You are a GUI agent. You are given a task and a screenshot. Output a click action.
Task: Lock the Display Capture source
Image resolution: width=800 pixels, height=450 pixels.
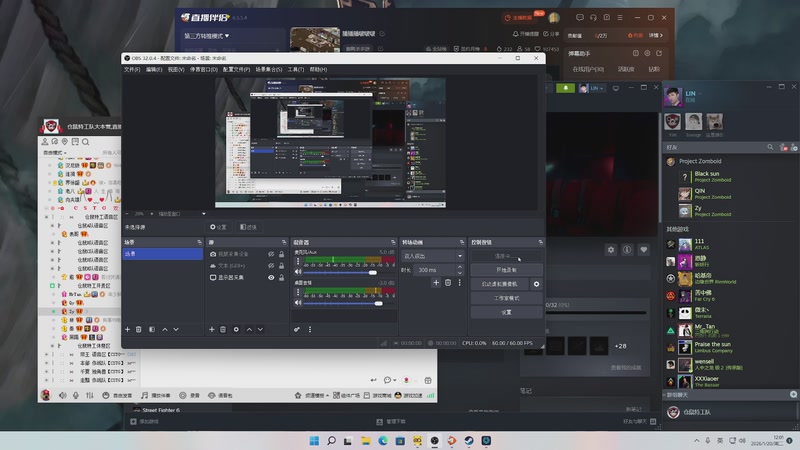click(x=281, y=278)
